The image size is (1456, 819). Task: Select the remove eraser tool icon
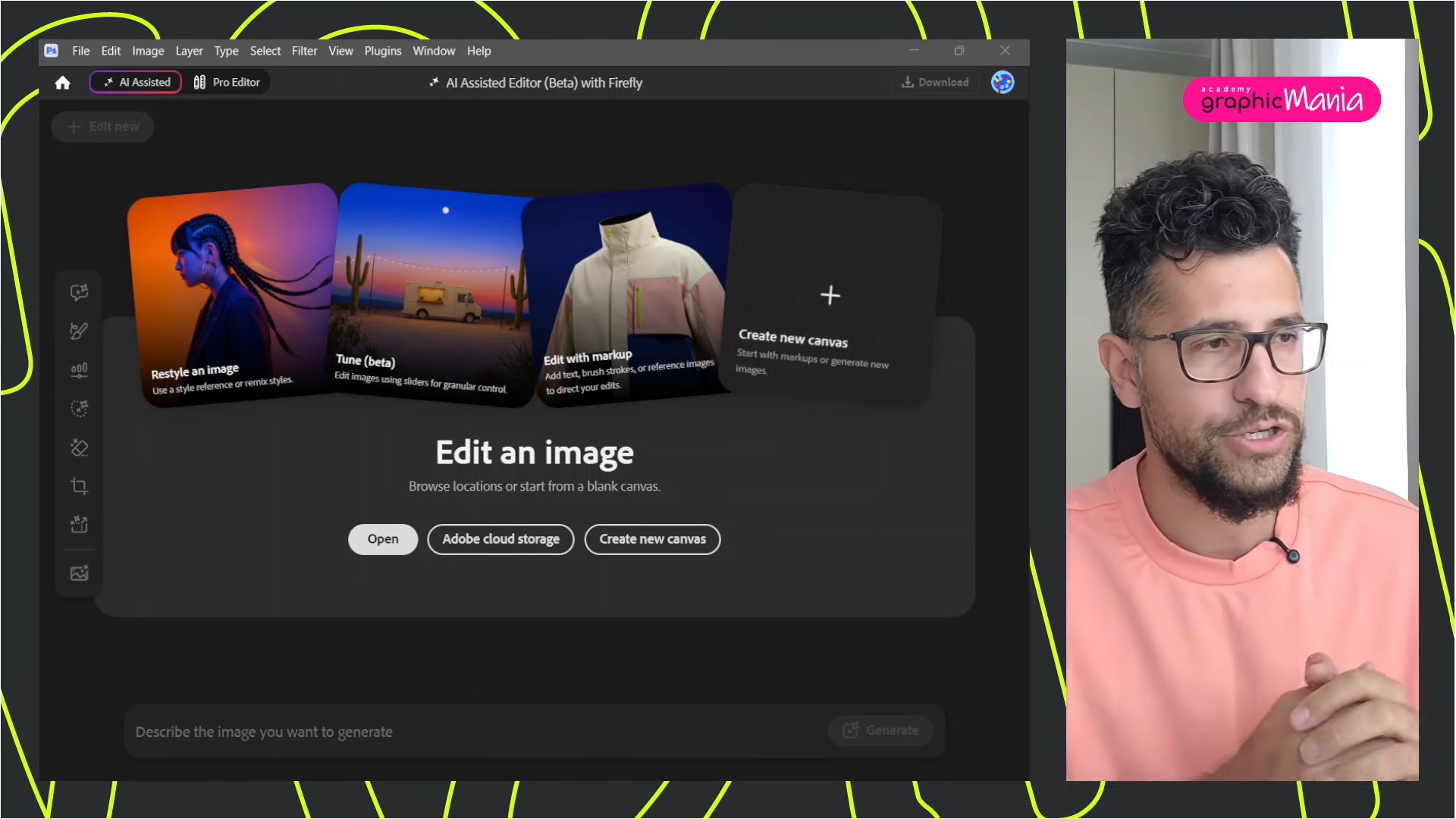(x=79, y=447)
